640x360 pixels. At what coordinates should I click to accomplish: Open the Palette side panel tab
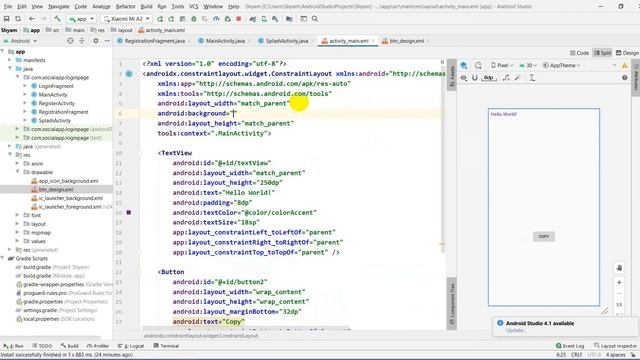452,75
